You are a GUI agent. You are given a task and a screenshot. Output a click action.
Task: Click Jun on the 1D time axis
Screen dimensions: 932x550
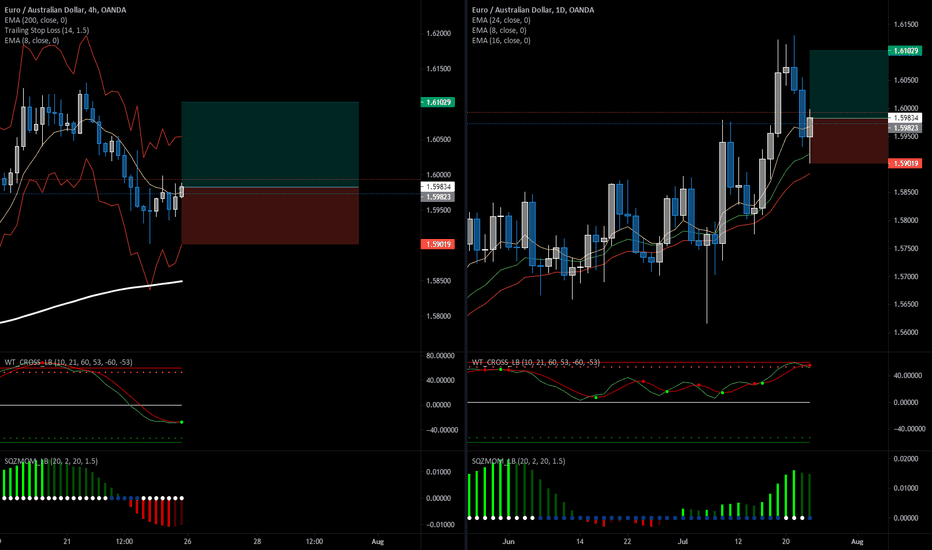508,542
